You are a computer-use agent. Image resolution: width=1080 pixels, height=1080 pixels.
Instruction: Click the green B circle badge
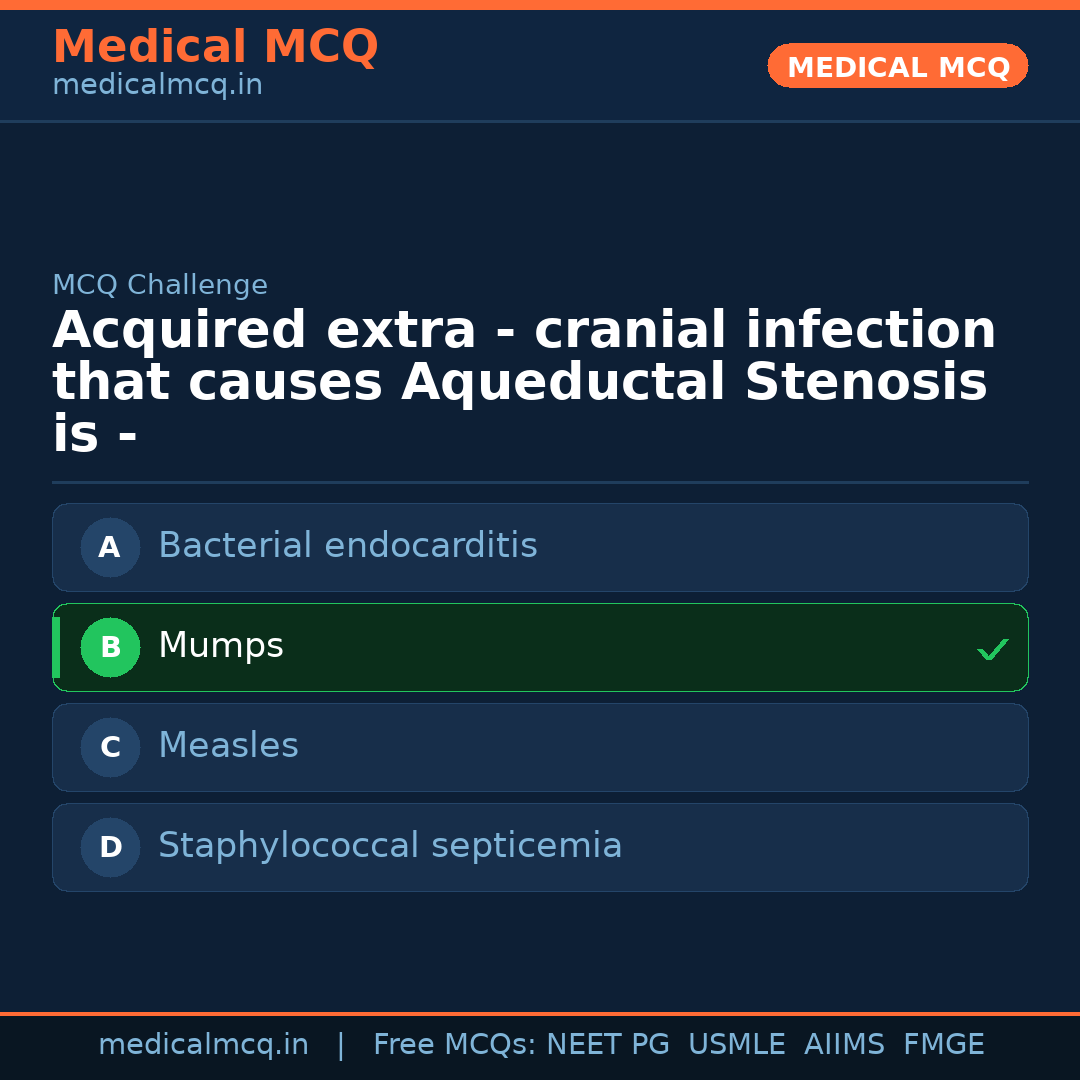click(x=110, y=647)
